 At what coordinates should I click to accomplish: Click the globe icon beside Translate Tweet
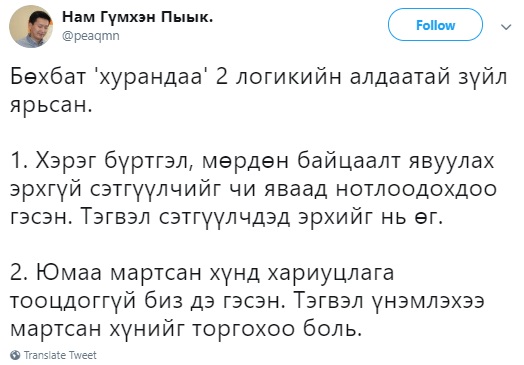click(15, 355)
